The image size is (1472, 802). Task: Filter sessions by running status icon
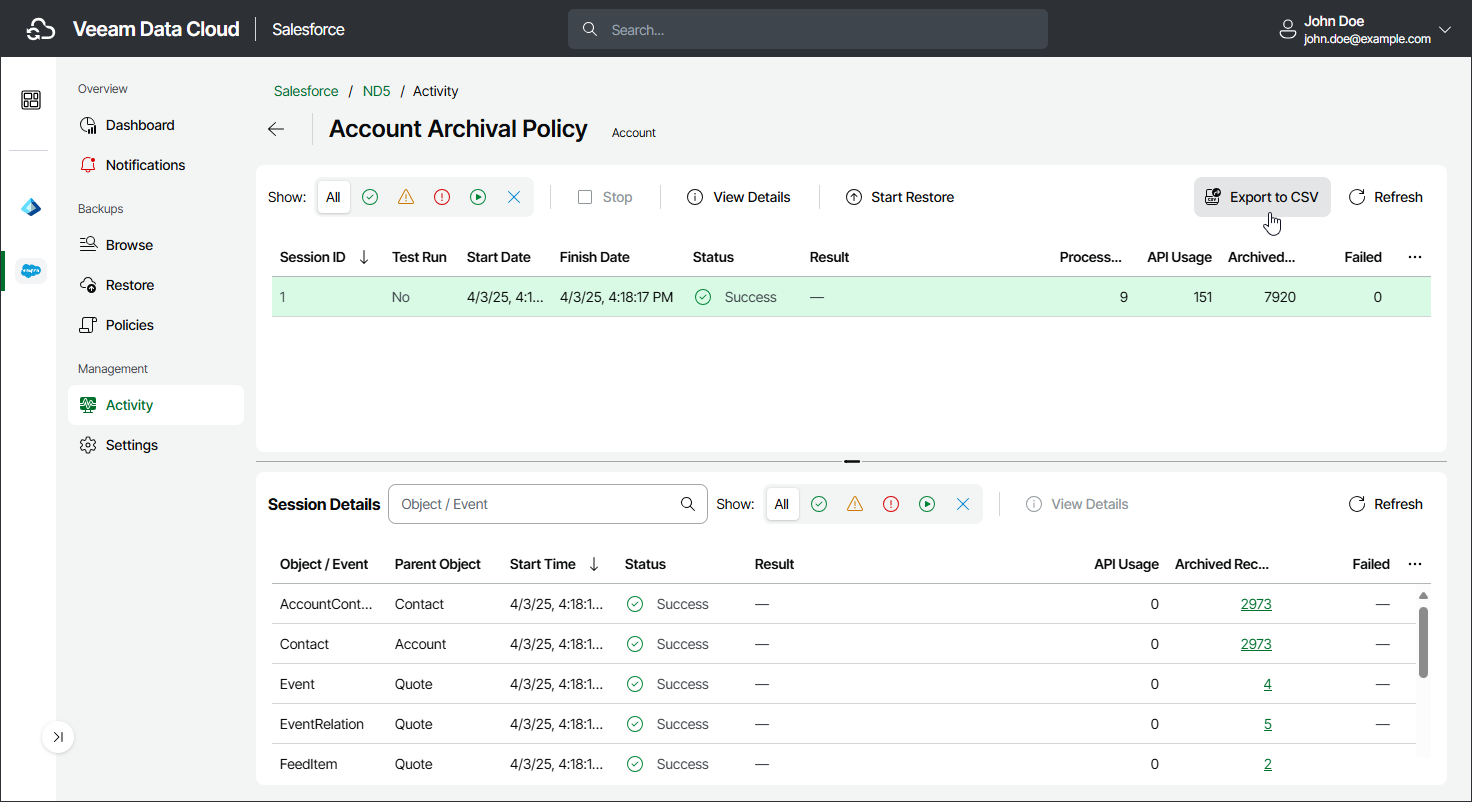point(478,197)
